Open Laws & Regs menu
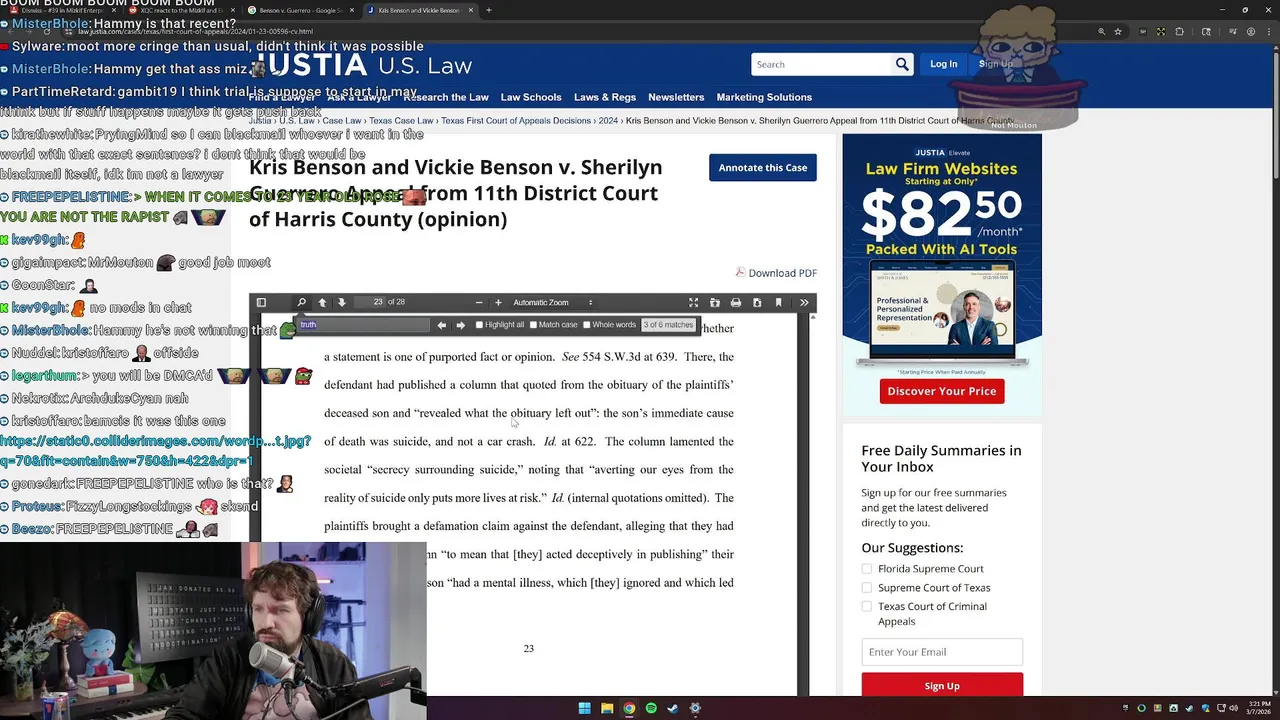The width and height of the screenshot is (1280, 720). coord(605,97)
